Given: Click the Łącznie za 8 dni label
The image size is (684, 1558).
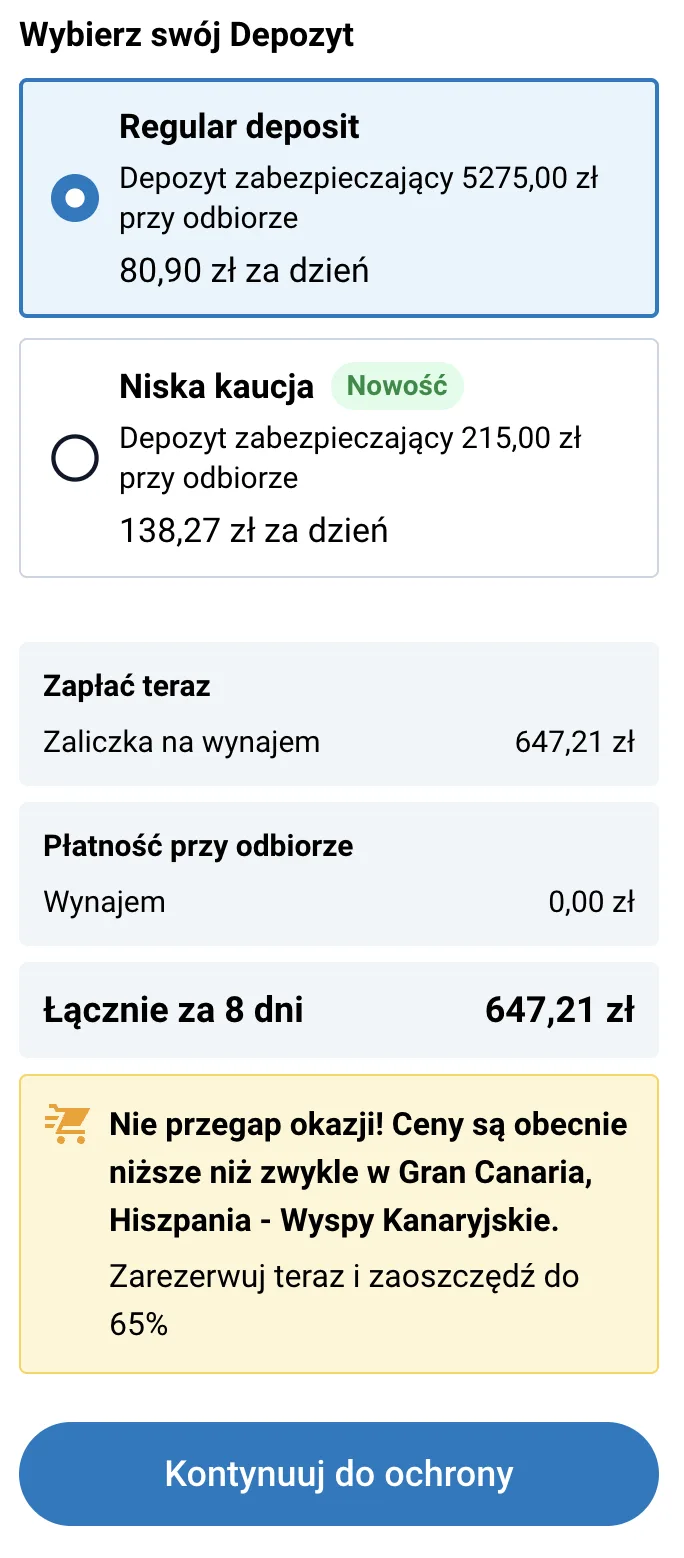Looking at the screenshot, I should point(173,1010).
